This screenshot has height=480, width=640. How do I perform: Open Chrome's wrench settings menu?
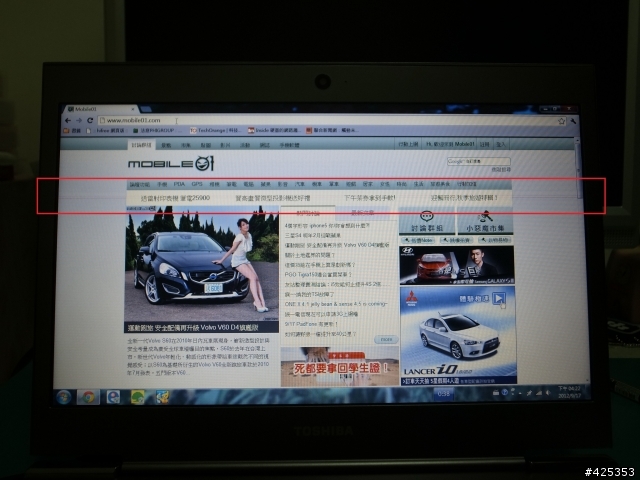pos(573,121)
